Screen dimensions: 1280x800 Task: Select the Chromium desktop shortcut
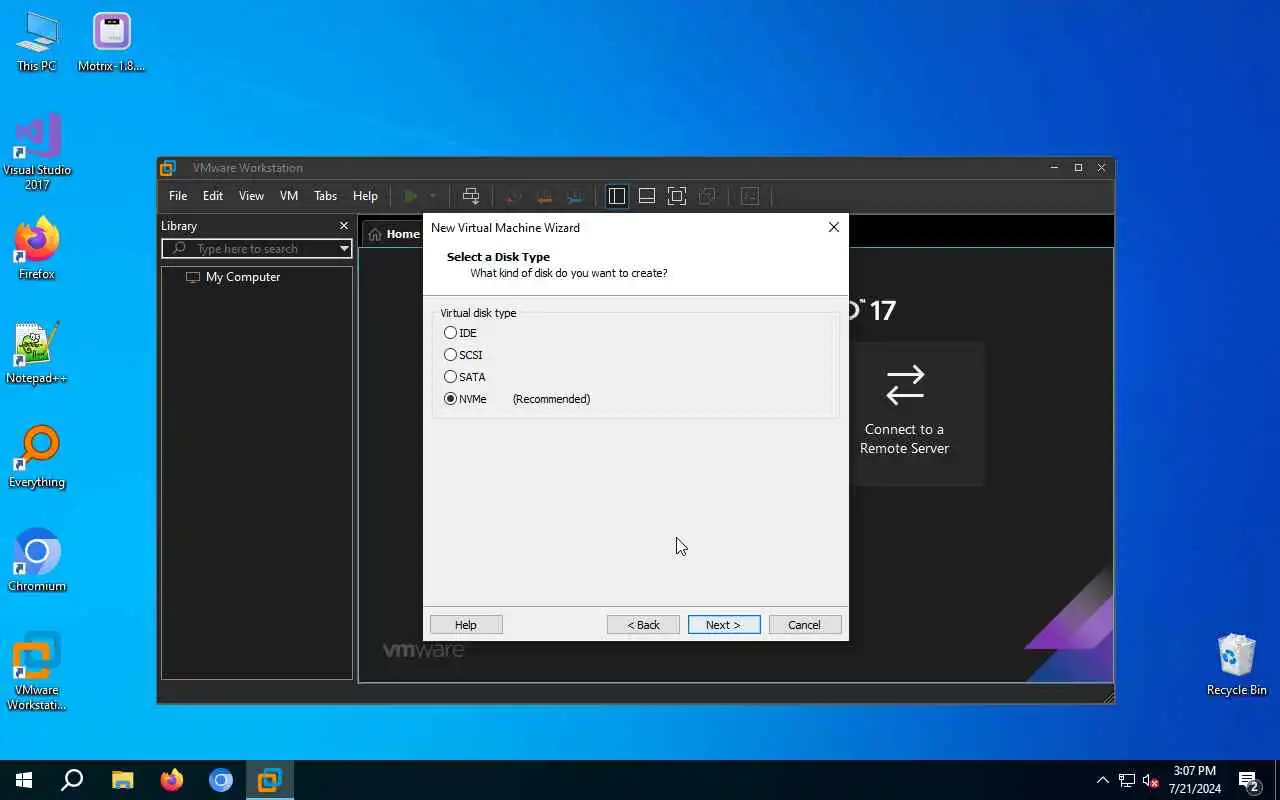tap(37, 562)
